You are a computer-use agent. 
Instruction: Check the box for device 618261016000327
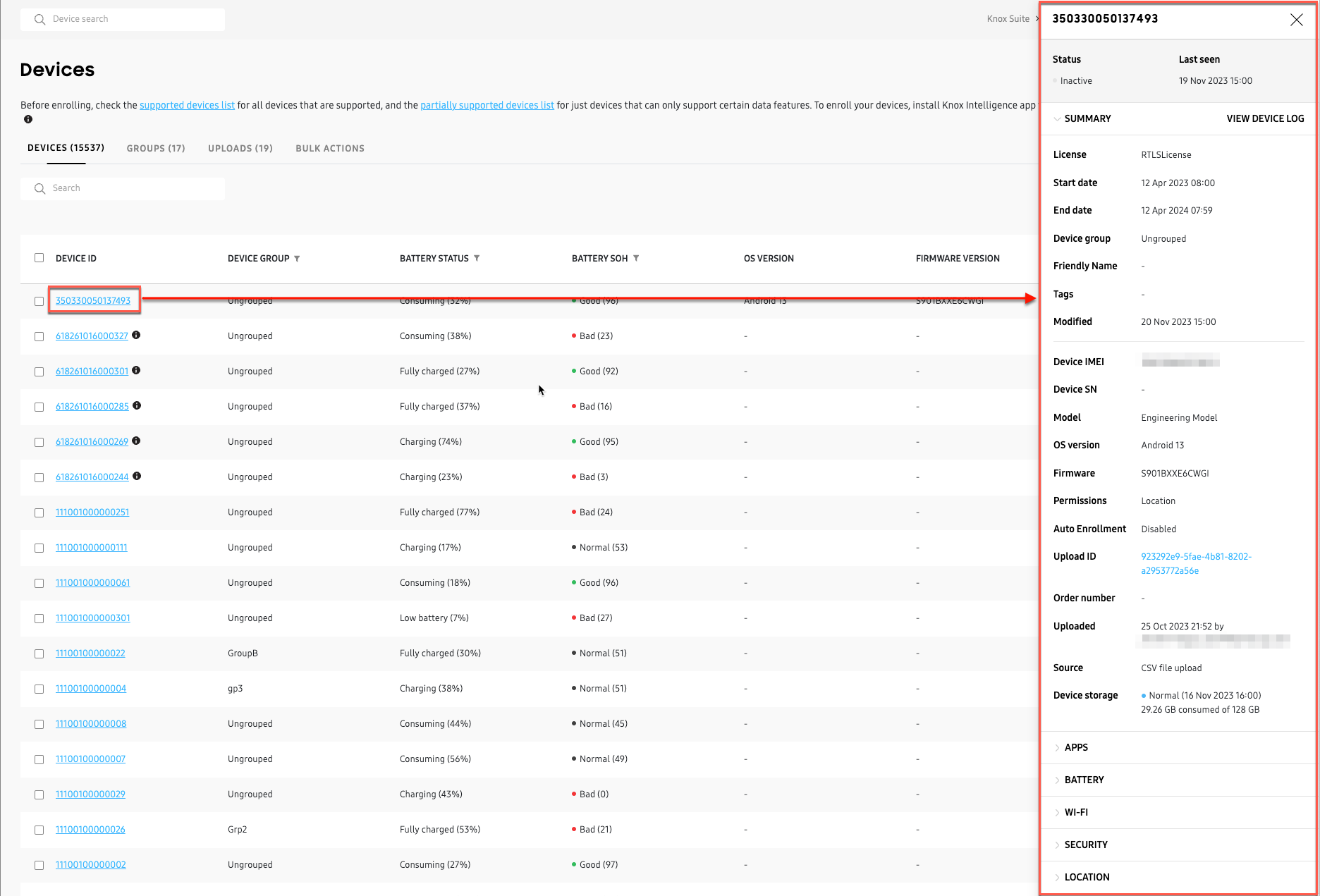pos(39,336)
